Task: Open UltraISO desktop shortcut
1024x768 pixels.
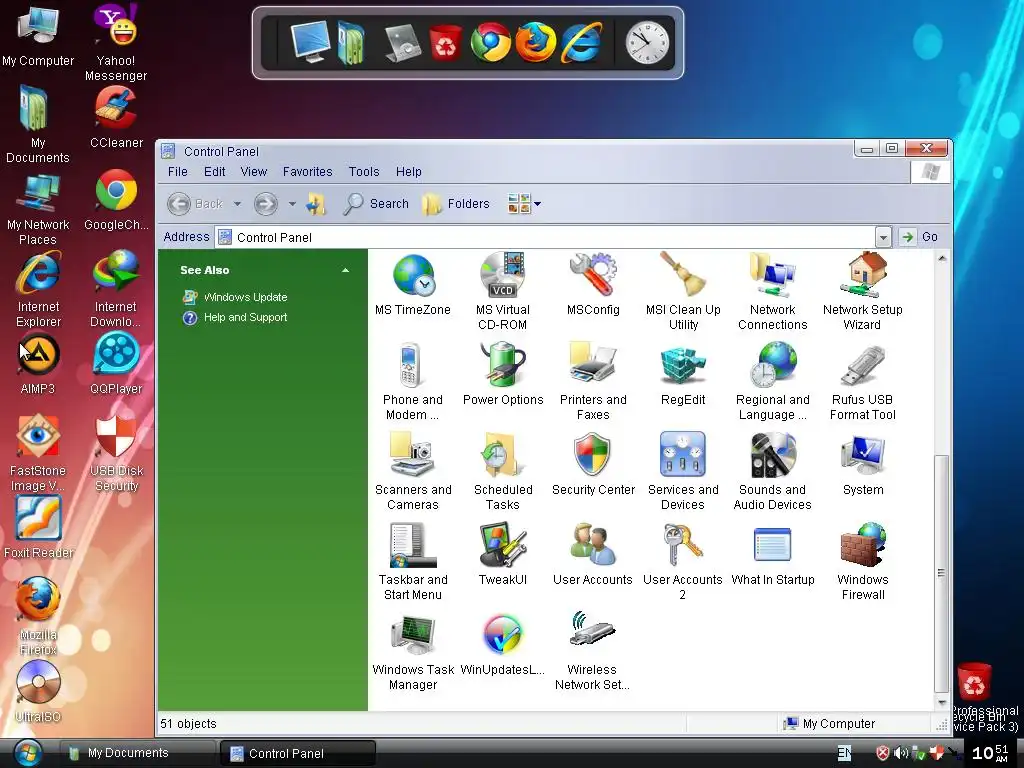Action: pyautogui.click(x=38, y=692)
